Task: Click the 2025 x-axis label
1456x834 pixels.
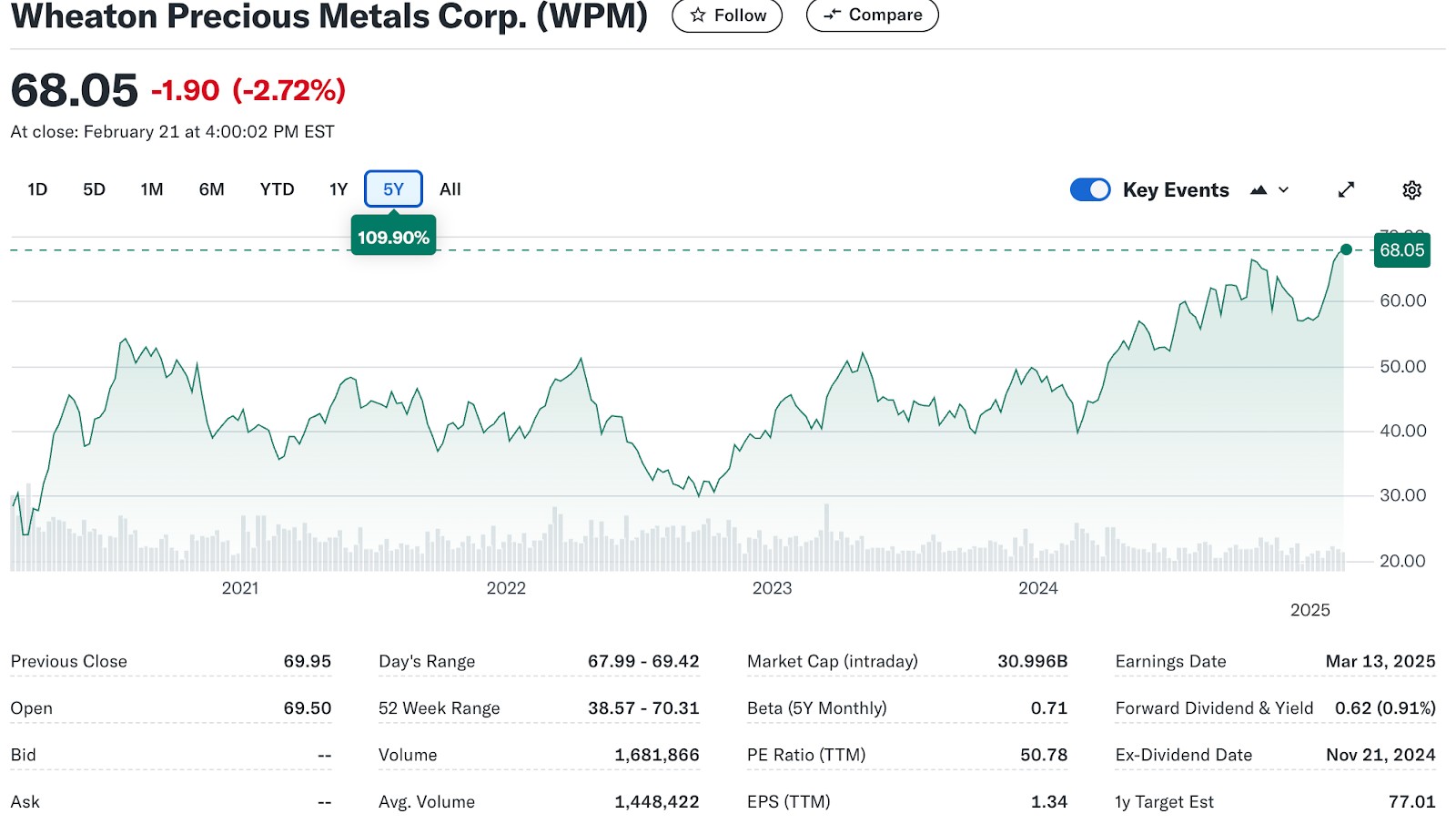Action: click(x=1310, y=610)
